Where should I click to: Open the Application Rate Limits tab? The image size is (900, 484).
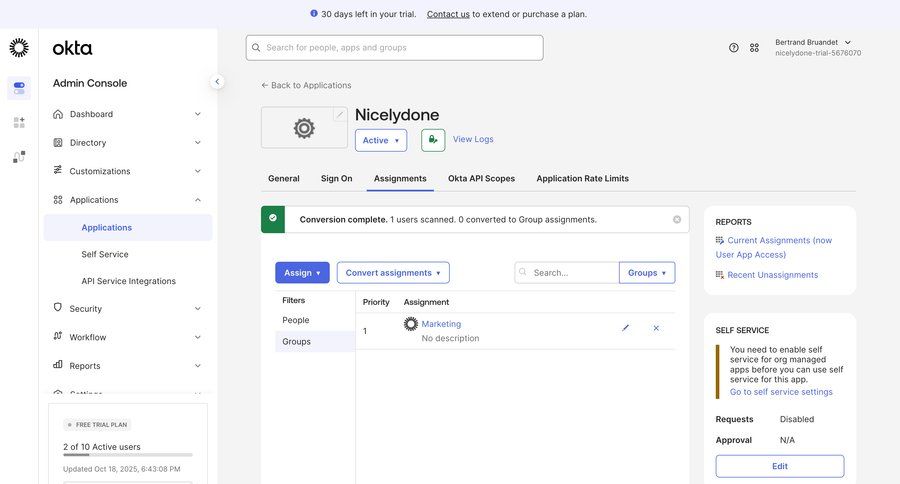[583, 179]
